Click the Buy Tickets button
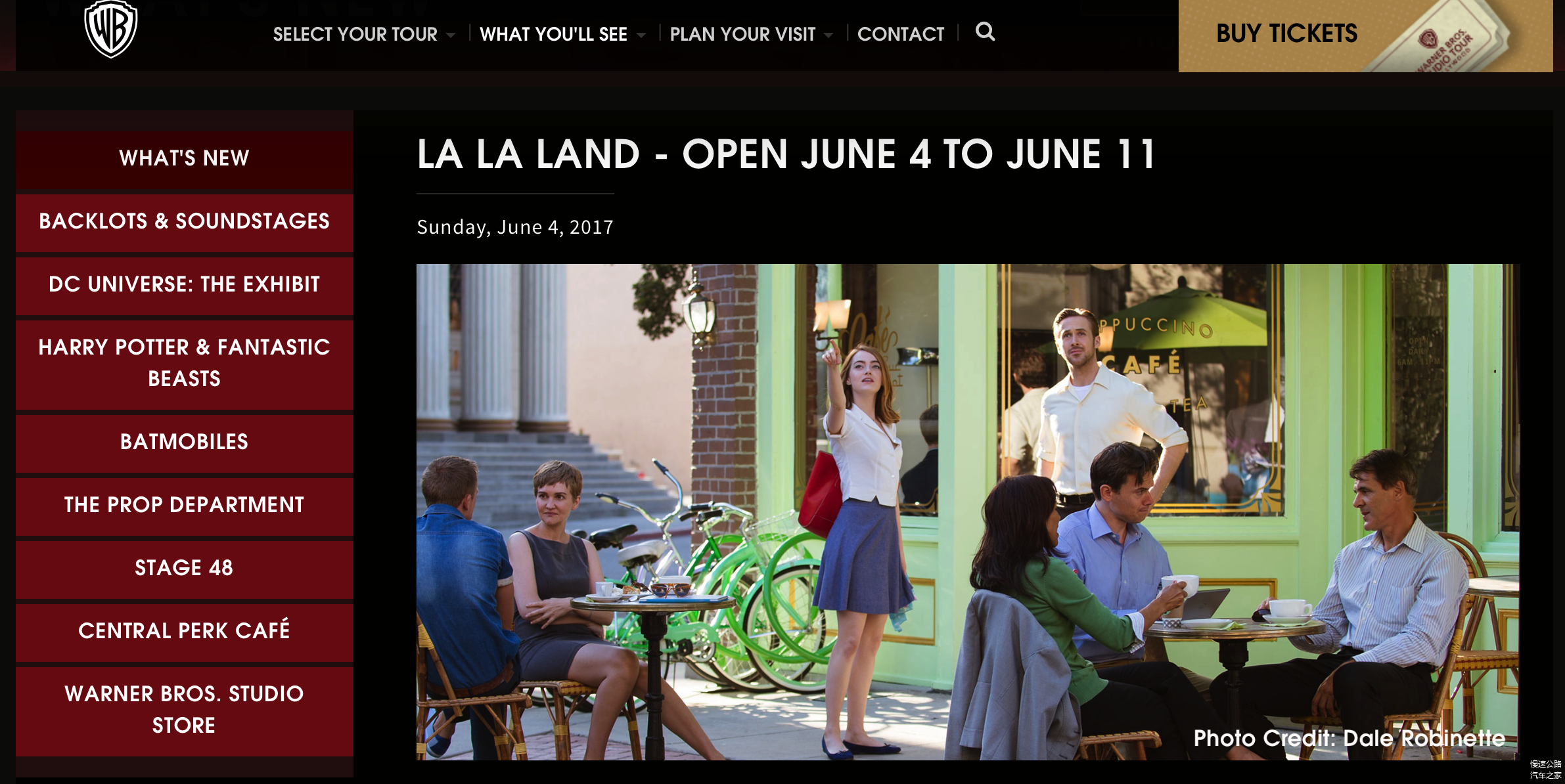The width and height of the screenshot is (1565, 784). (1365, 35)
